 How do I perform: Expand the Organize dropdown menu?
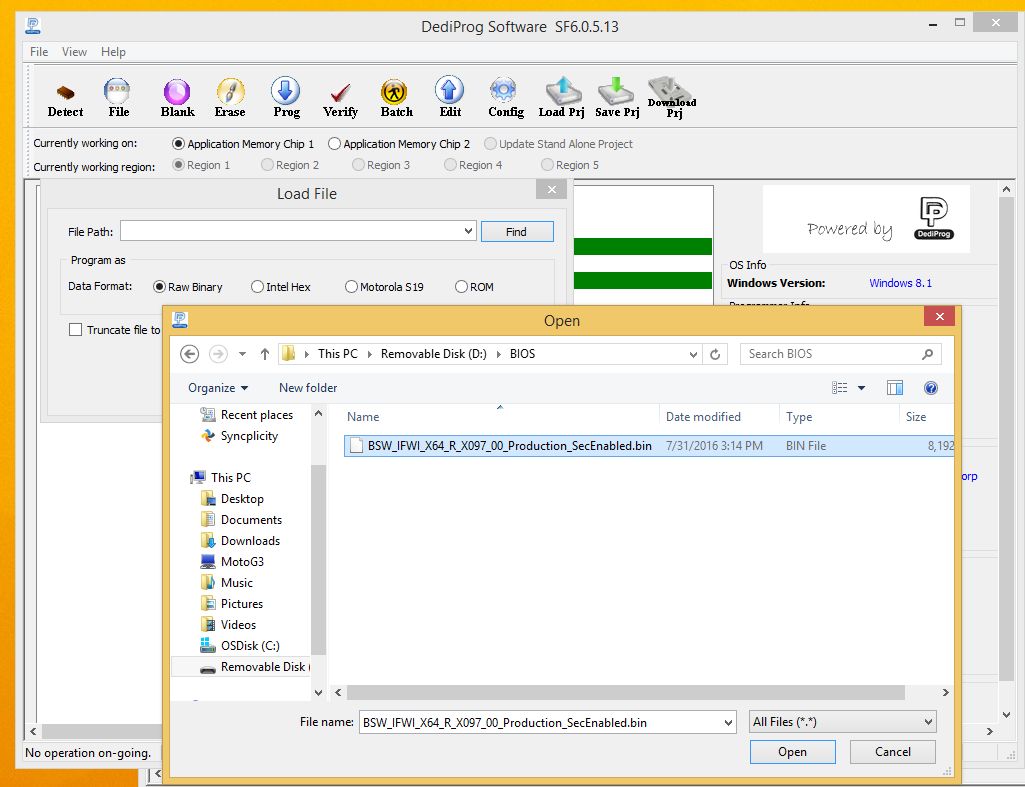tap(217, 388)
